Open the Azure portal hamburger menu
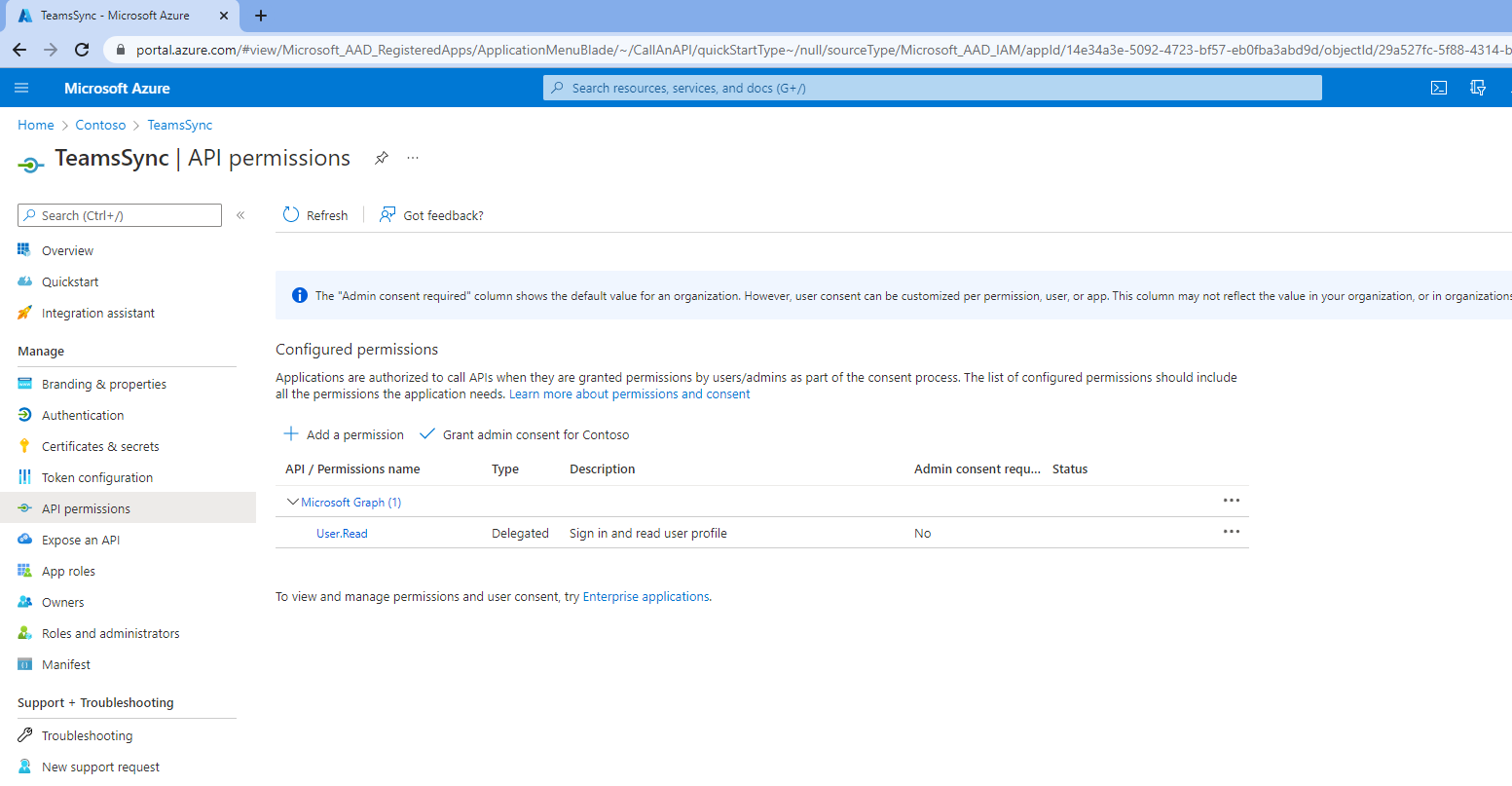1512x786 pixels. 22,88
